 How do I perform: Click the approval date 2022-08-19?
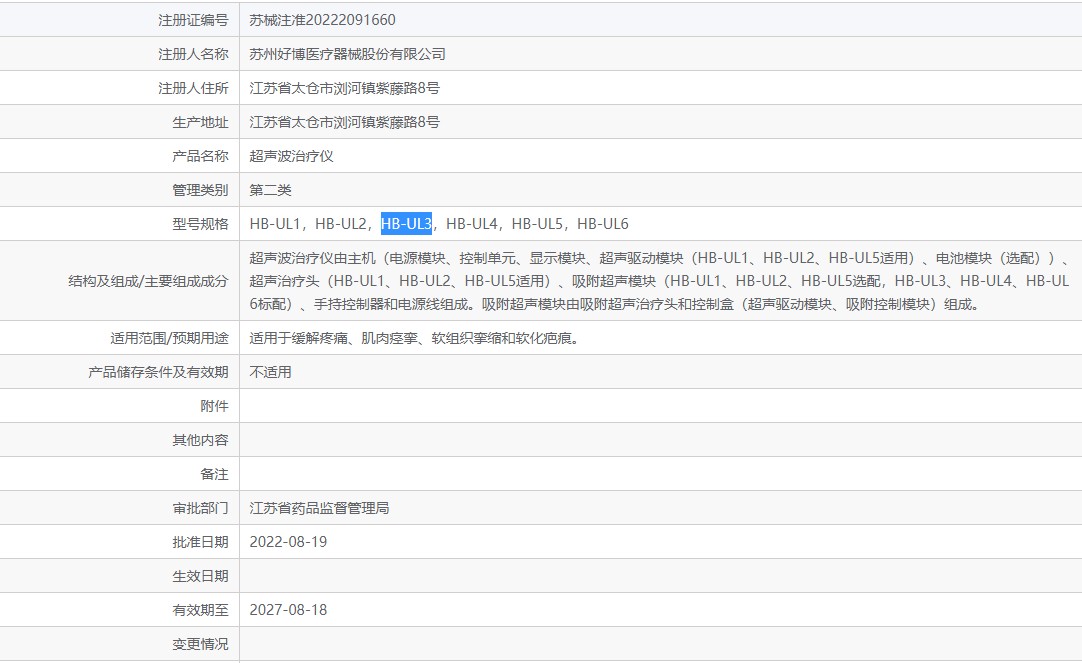tap(288, 542)
